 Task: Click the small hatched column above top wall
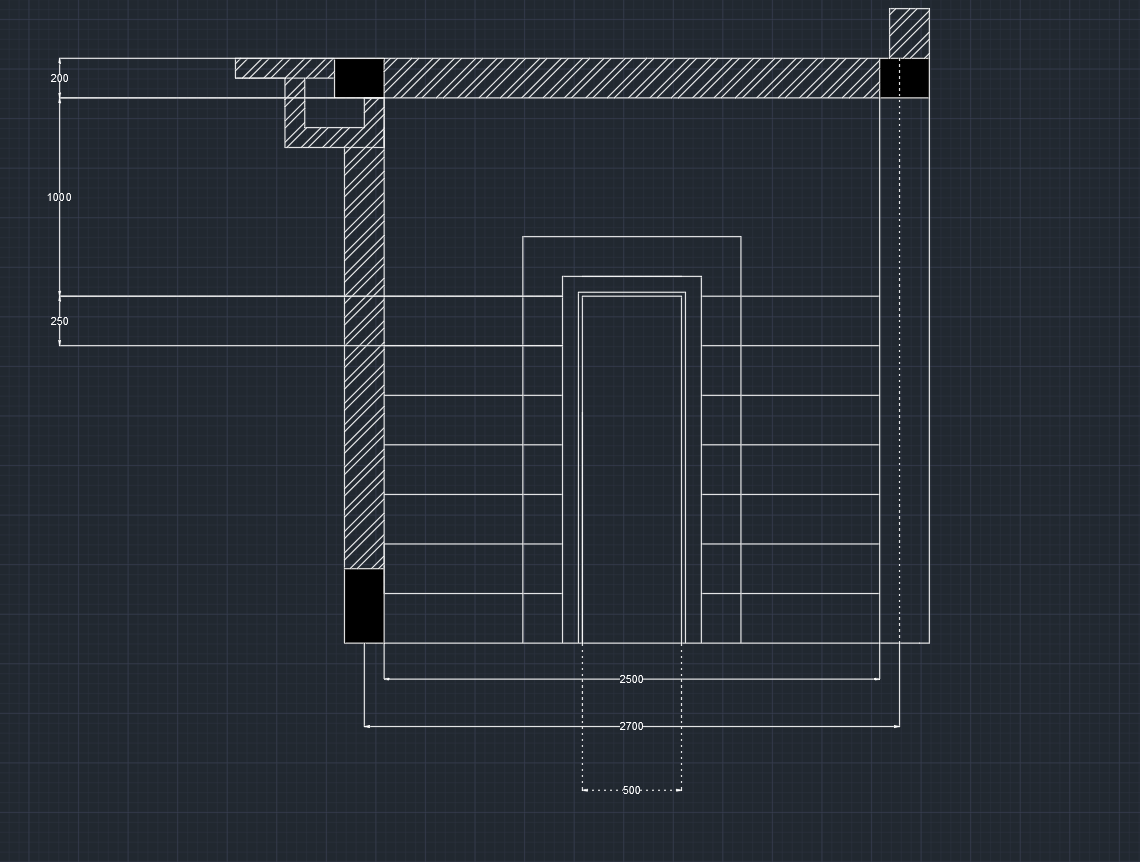coord(907,30)
